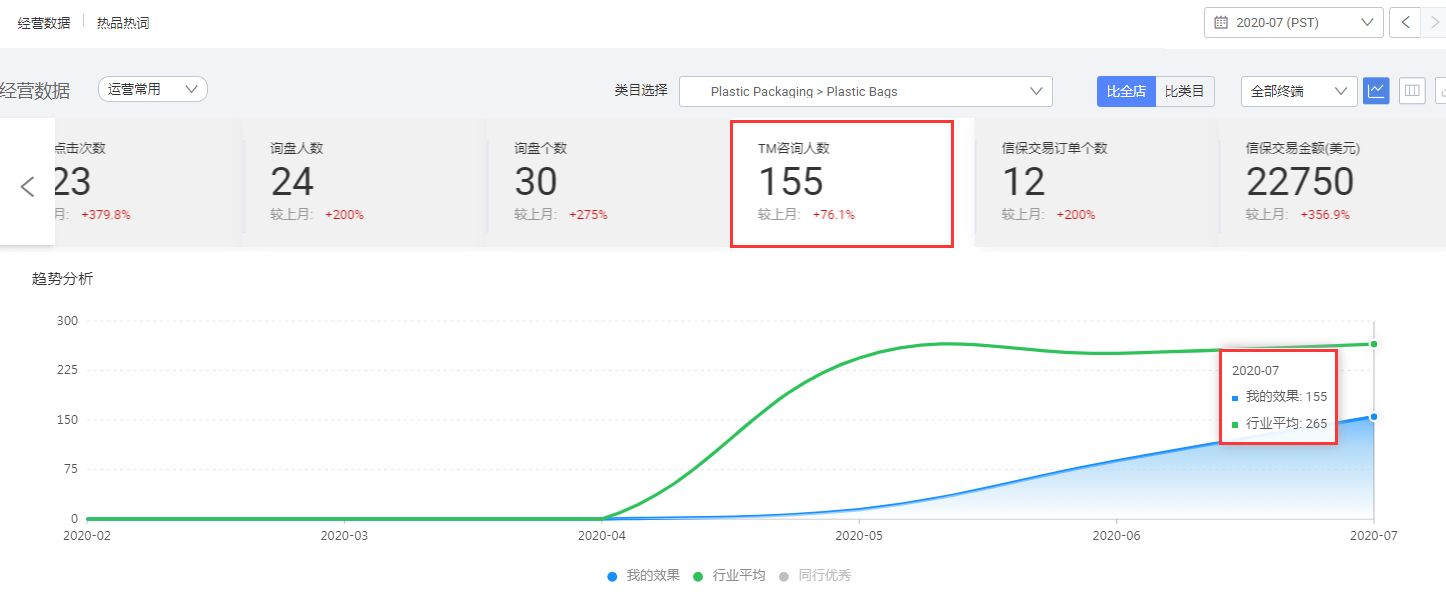1446x594 pixels.
Task: Click the export icon at far right
Action: [1440, 91]
